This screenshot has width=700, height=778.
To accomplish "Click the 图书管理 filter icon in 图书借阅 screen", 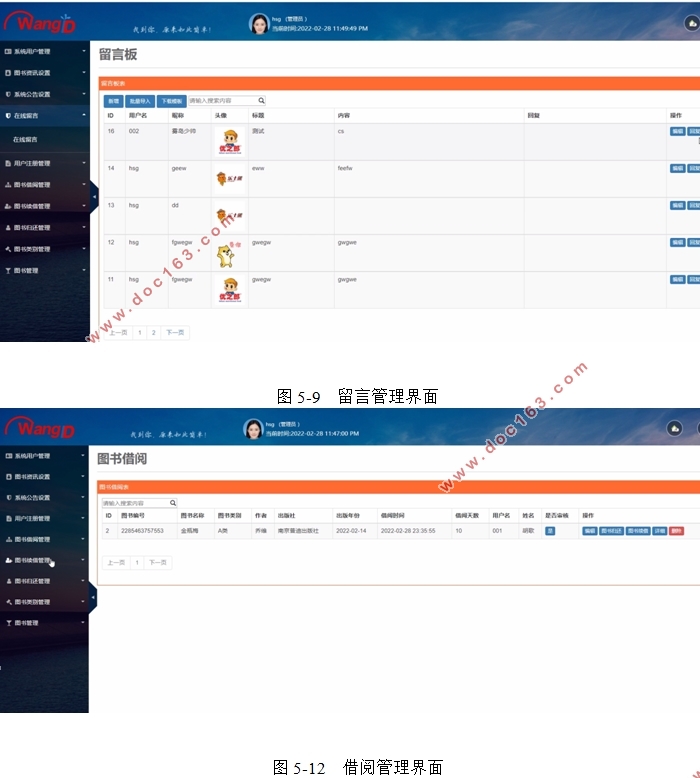I will (8, 623).
